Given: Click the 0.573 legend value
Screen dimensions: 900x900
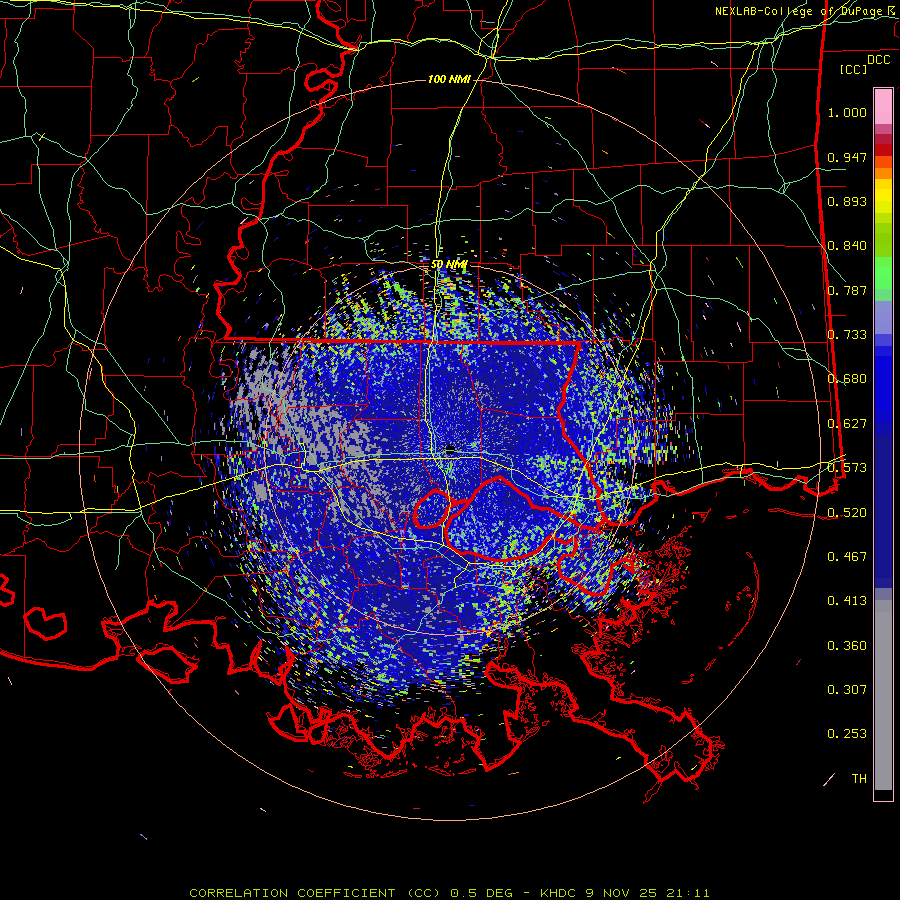Looking at the screenshot, I should pyautogui.click(x=847, y=468).
